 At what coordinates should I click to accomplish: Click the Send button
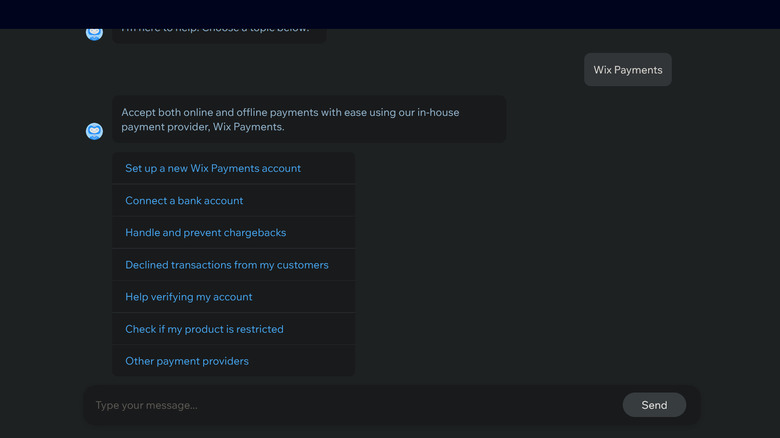654,405
